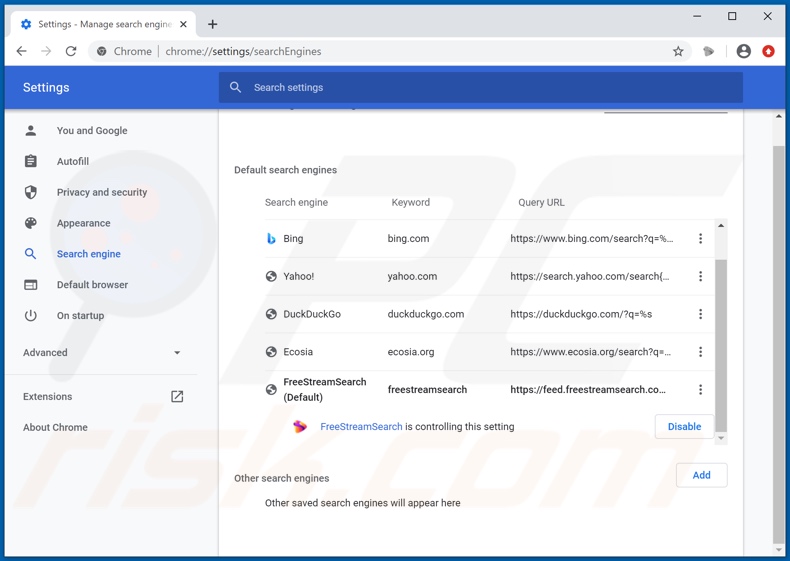Image resolution: width=790 pixels, height=561 pixels.
Task: Click the browser back arrow
Action: [x=22, y=51]
